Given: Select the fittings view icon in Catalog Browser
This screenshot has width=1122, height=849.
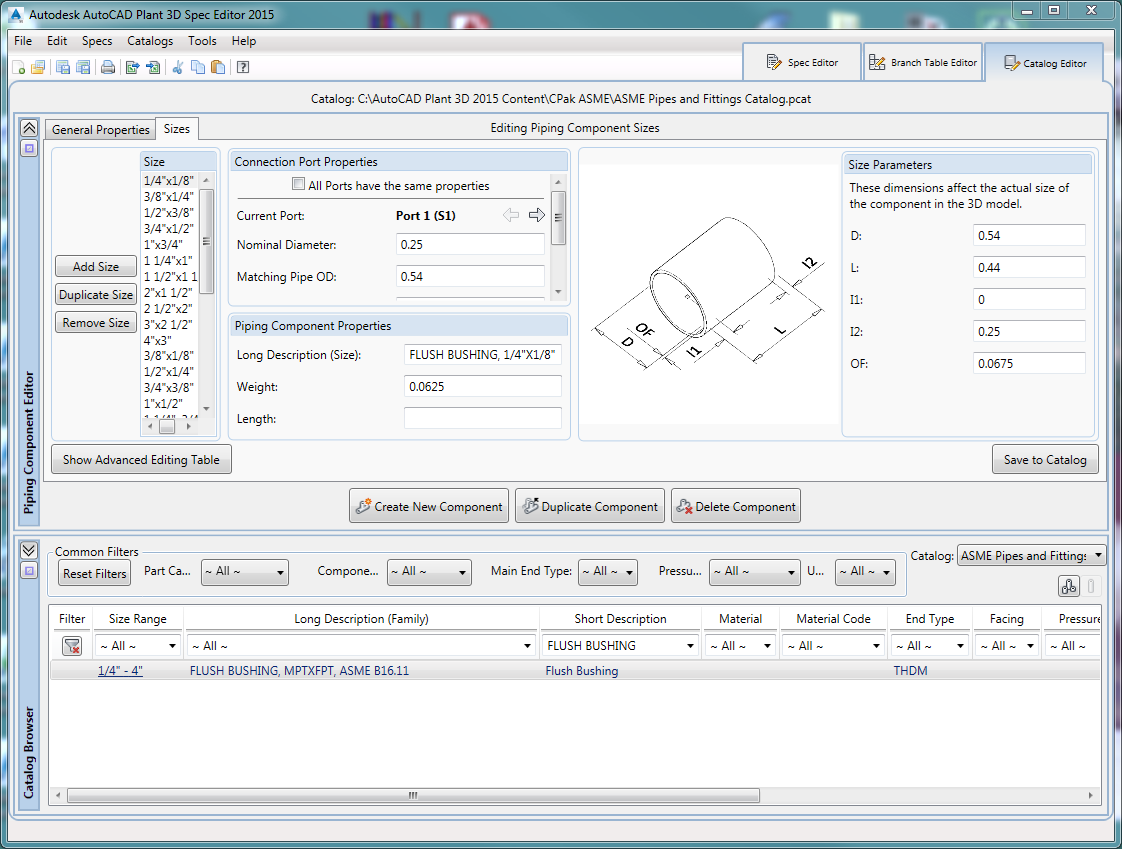Looking at the screenshot, I should tap(1068, 585).
